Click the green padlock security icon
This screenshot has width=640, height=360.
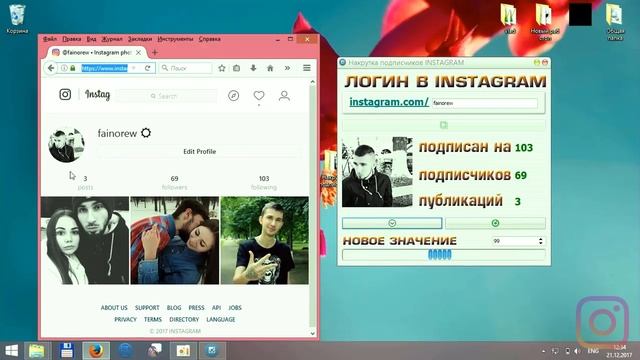(73, 68)
